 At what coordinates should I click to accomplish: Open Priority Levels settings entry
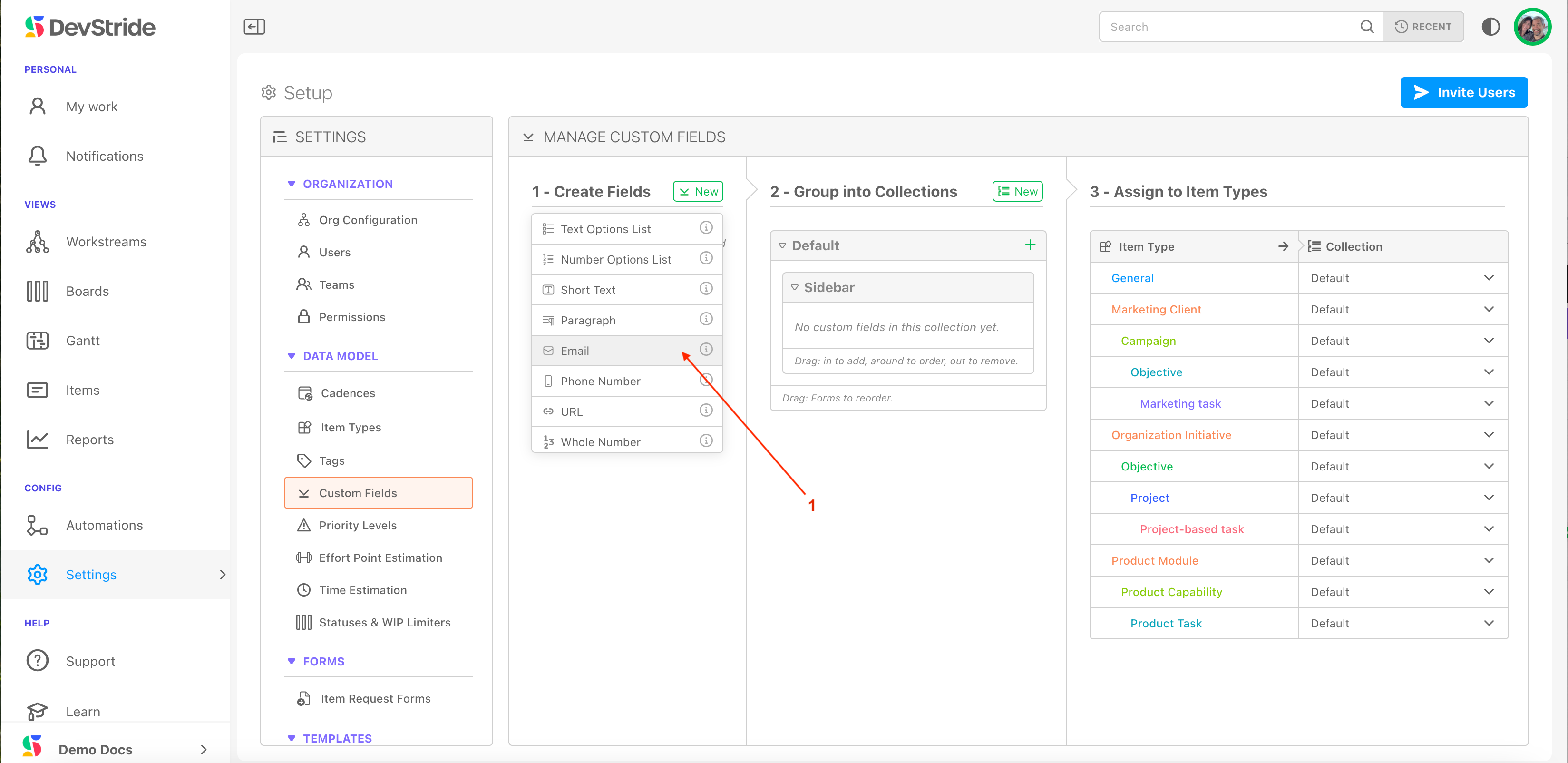tap(357, 526)
